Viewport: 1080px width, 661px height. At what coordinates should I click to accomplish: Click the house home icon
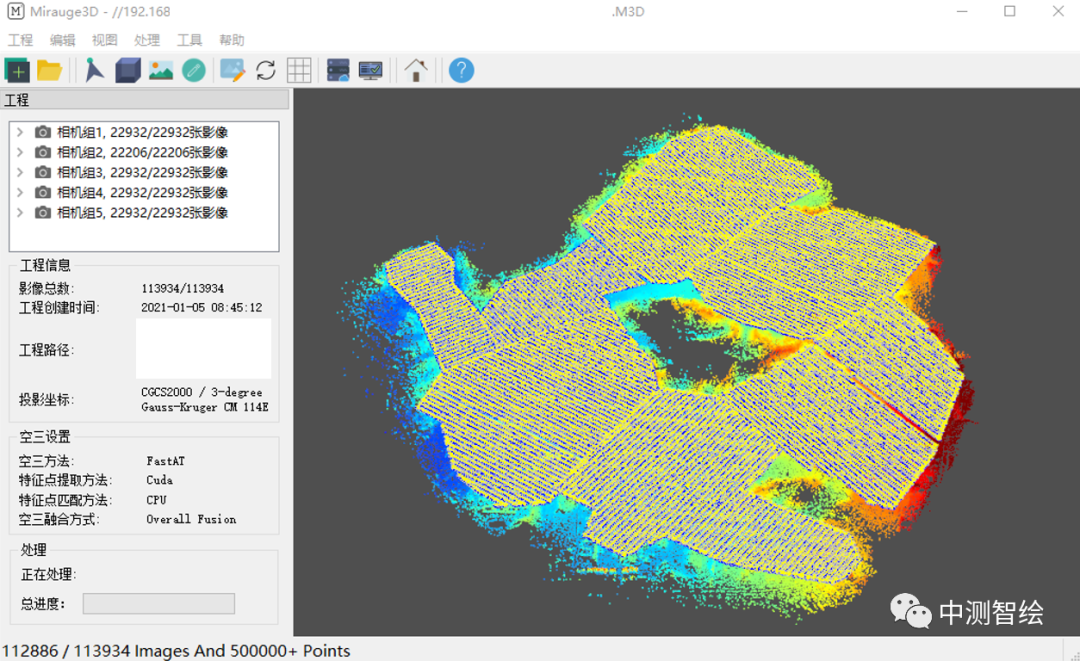click(416, 70)
